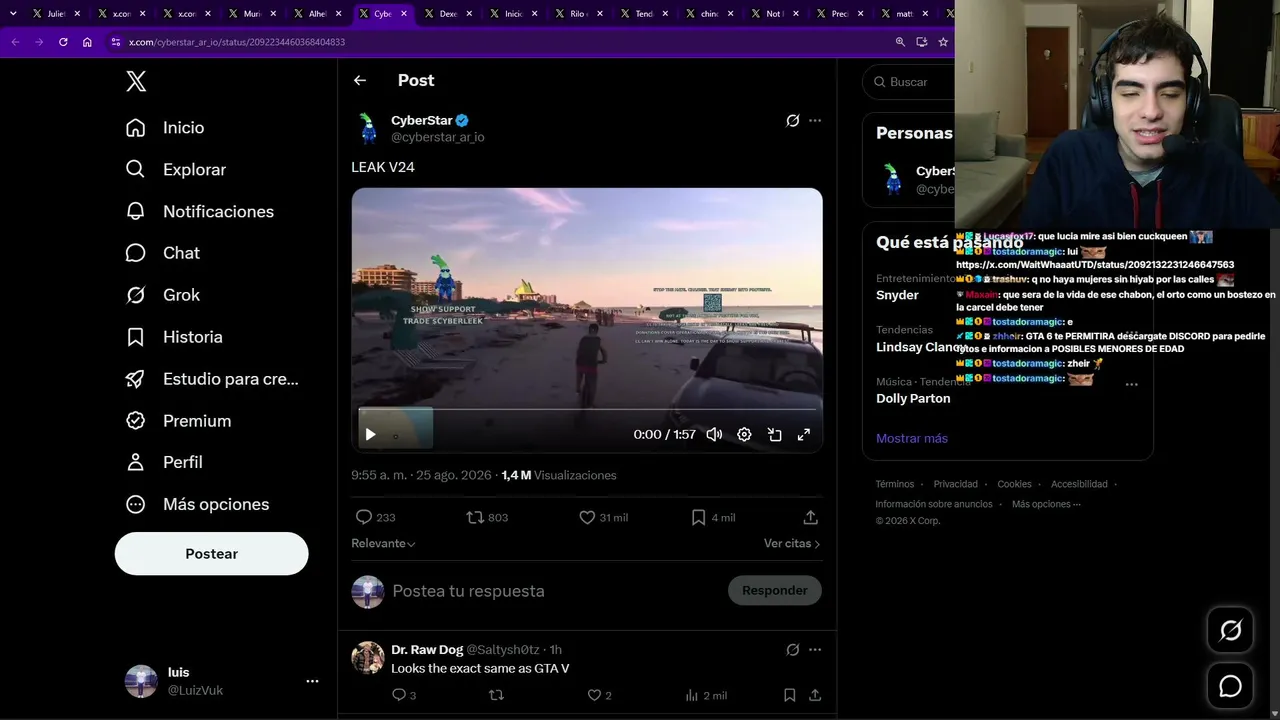Viewport: 1280px width, 720px height.
Task: Open the Accesibilidad footer link
Action: click(x=1079, y=484)
